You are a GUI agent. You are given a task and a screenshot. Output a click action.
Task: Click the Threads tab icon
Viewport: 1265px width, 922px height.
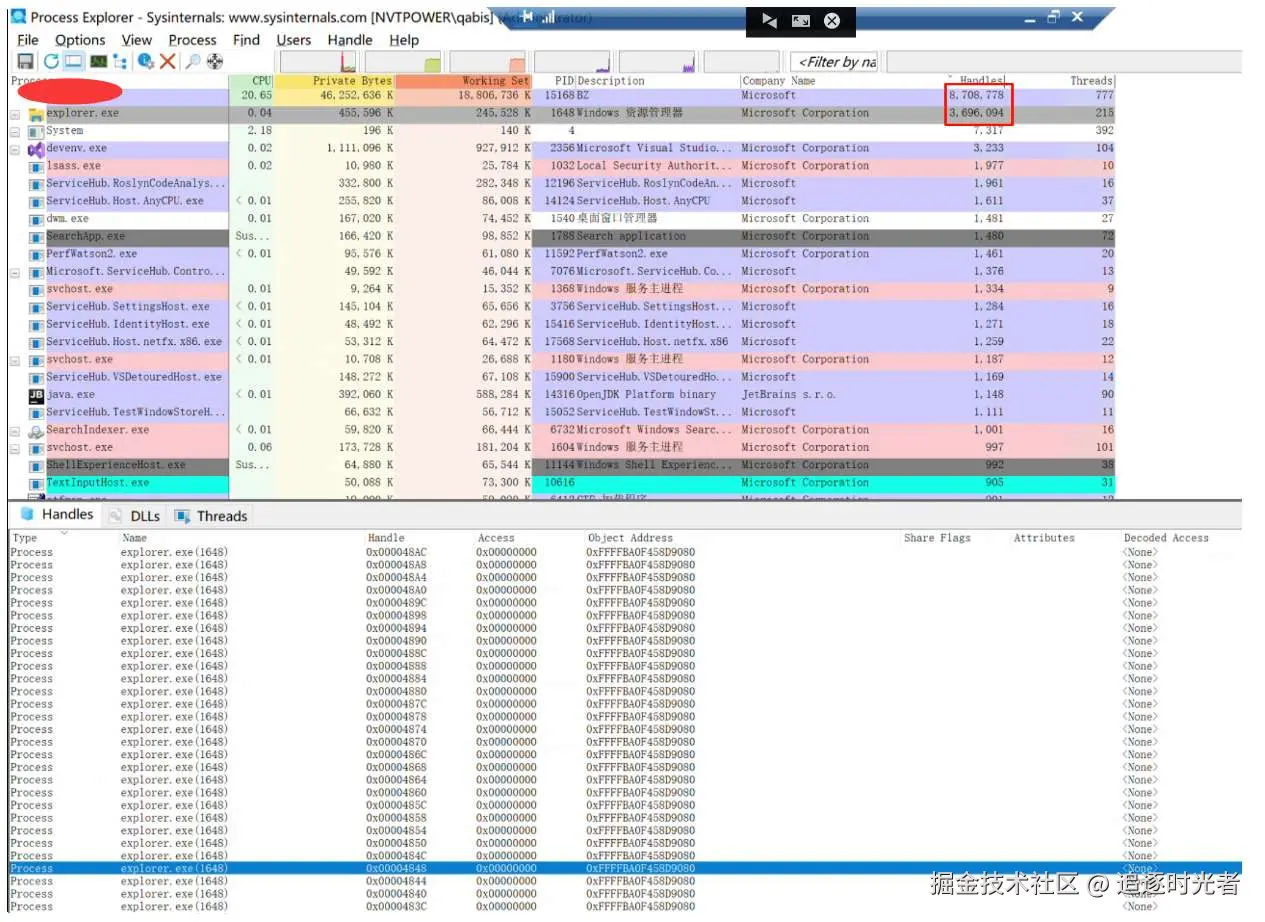182,516
